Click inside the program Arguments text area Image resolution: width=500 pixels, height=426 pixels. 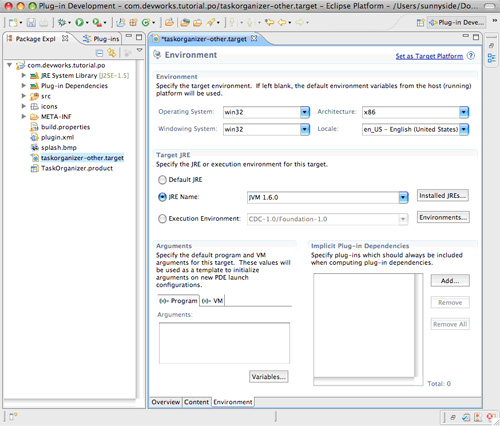(224, 343)
